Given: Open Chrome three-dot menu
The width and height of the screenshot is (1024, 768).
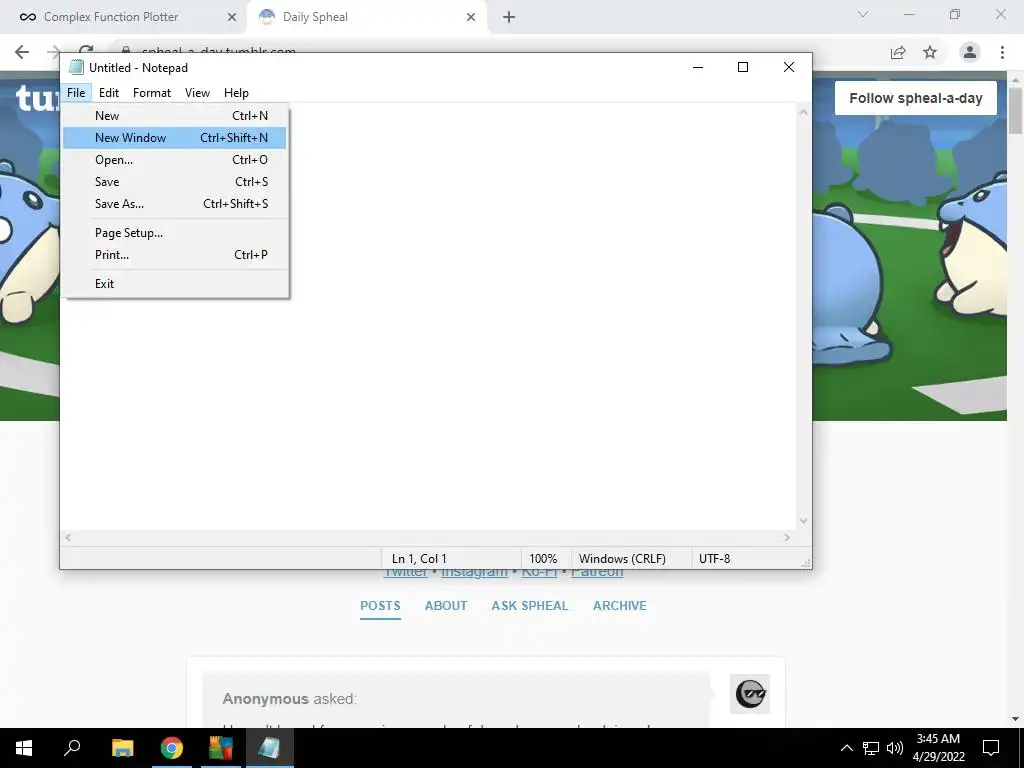Looking at the screenshot, I should point(1002,52).
